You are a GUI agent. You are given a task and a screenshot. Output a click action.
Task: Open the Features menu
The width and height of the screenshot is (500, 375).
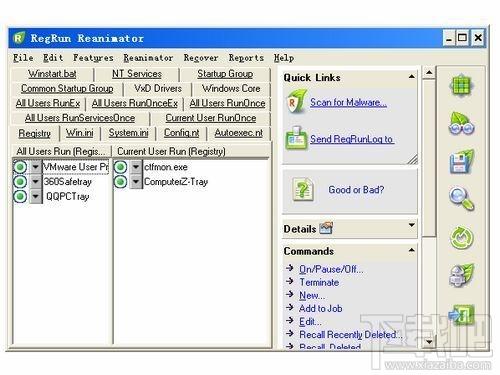(93, 58)
